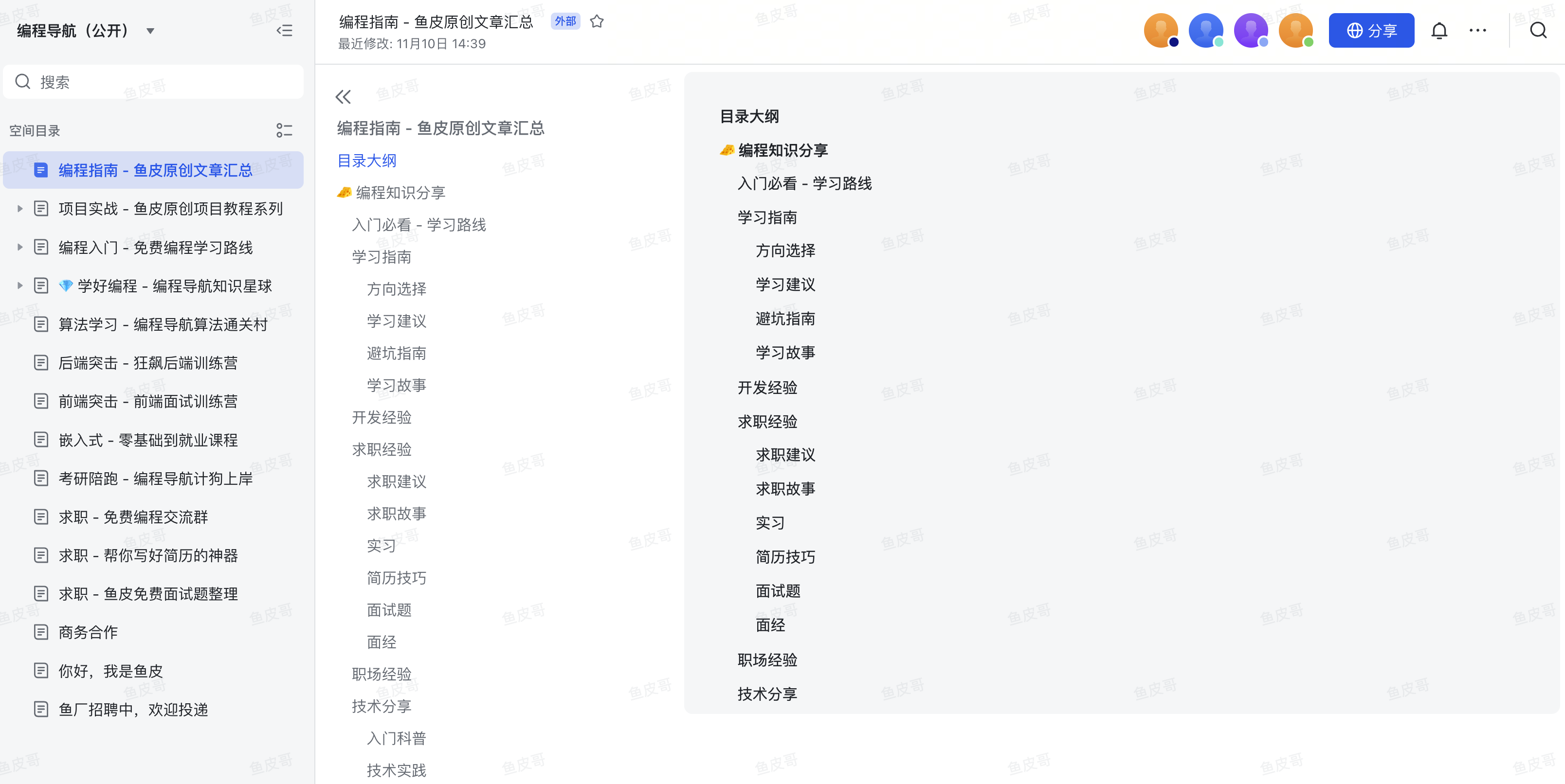Image resolution: width=1565 pixels, height=784 pixels.
Task: Click the blue collaborator avatar
Action: click(x=1205, y=30)
